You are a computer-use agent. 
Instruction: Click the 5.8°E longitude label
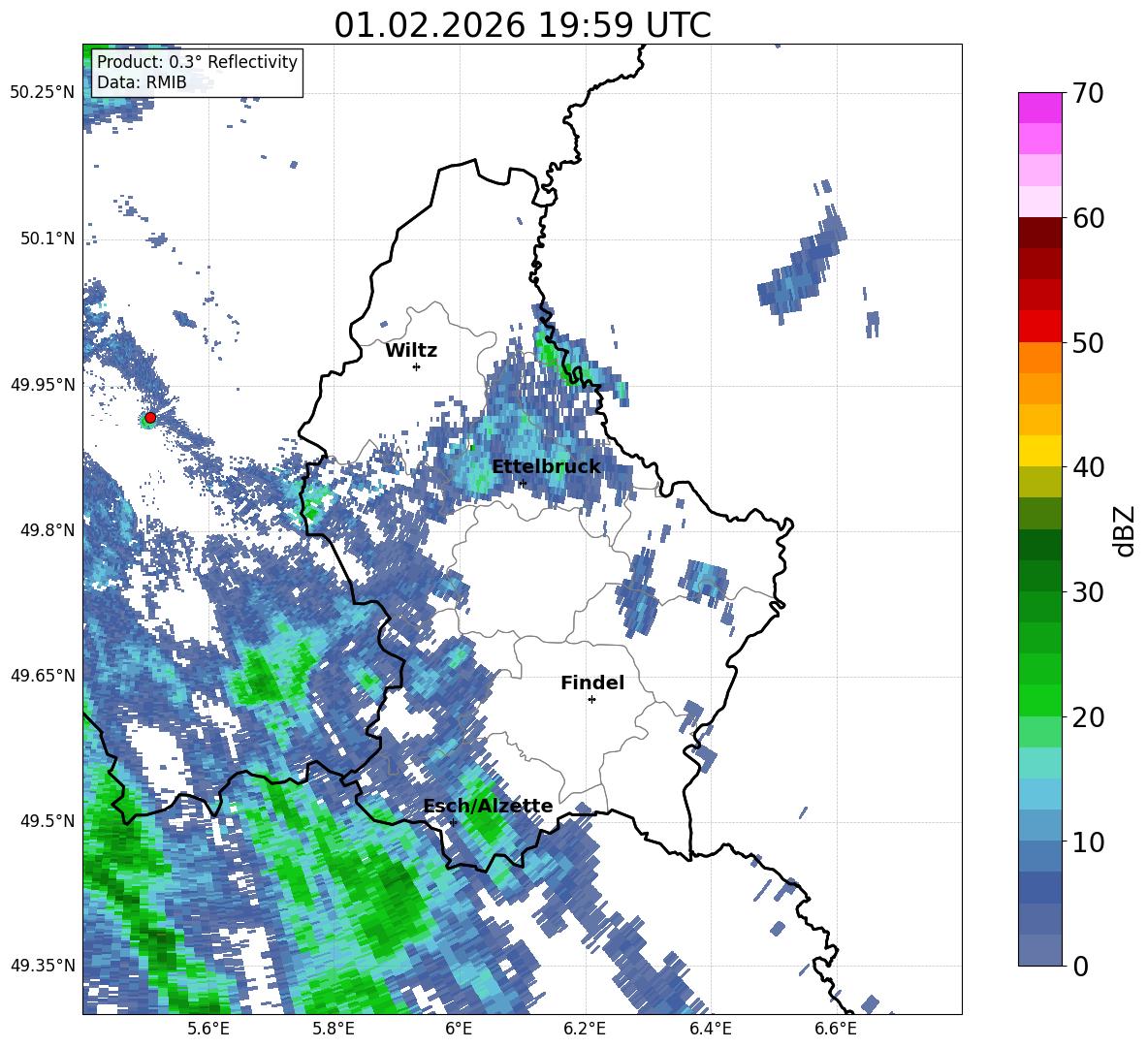334,1029
